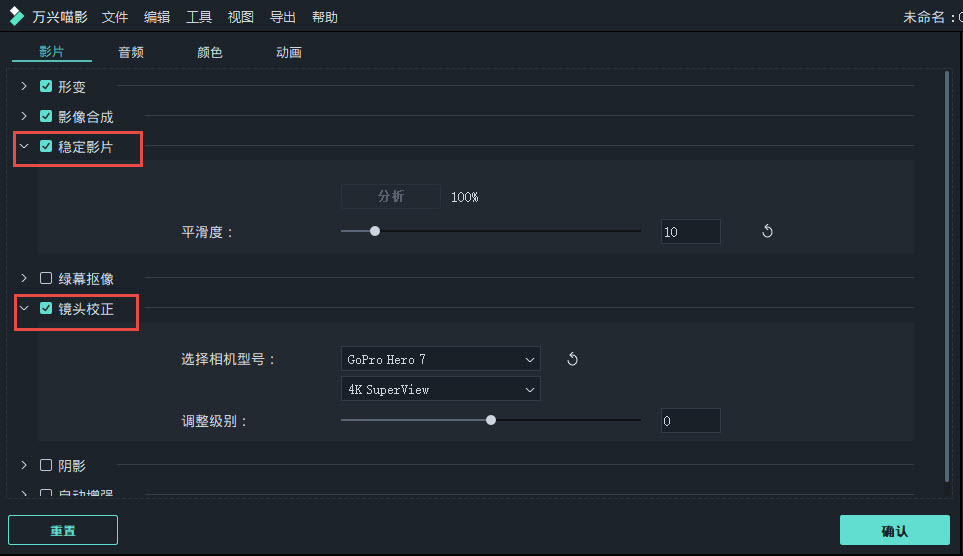
Task: Expand the 阴影 section
Action: [24, 465]
